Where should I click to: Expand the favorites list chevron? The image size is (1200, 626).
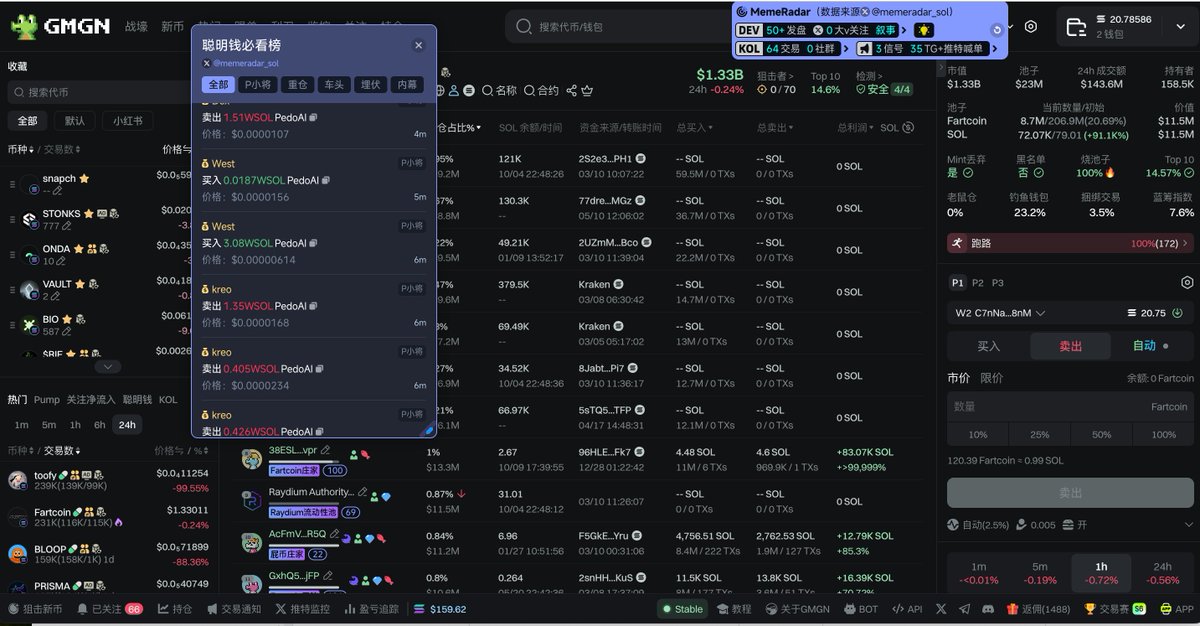pos(107,367)
